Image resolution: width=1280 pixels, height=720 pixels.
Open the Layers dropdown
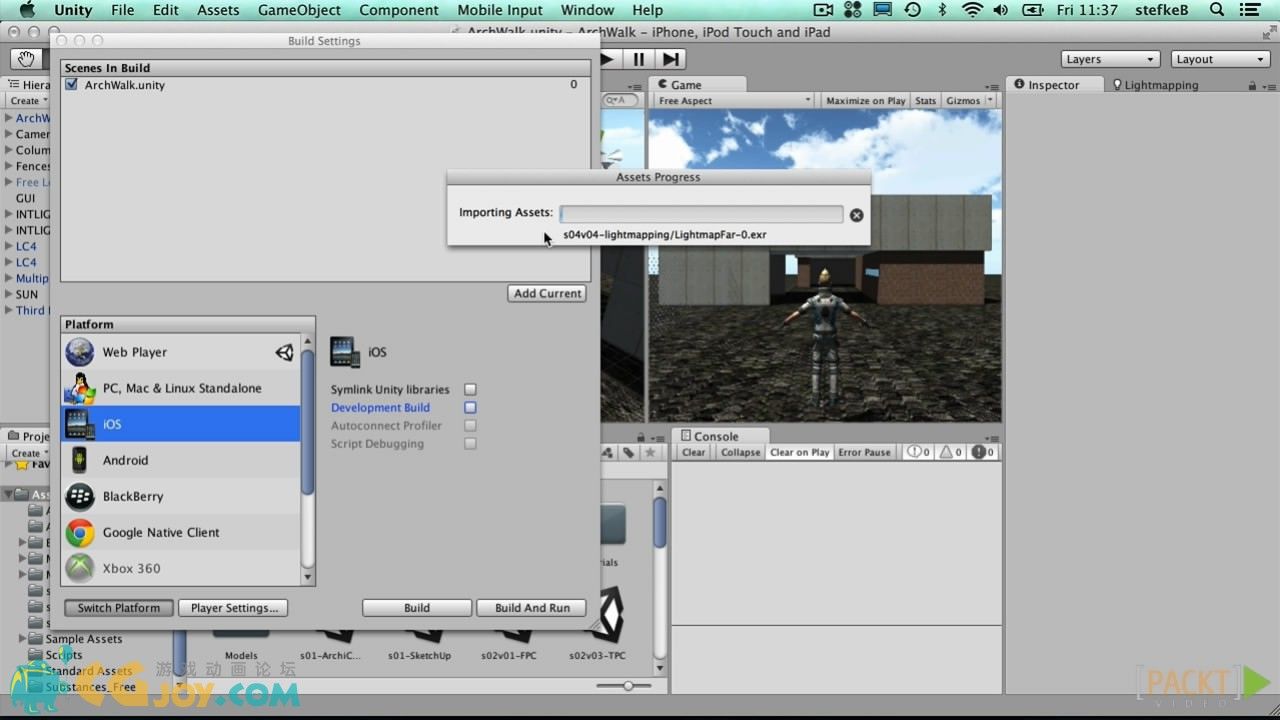pyautogui.click(x=1110, y=59)
